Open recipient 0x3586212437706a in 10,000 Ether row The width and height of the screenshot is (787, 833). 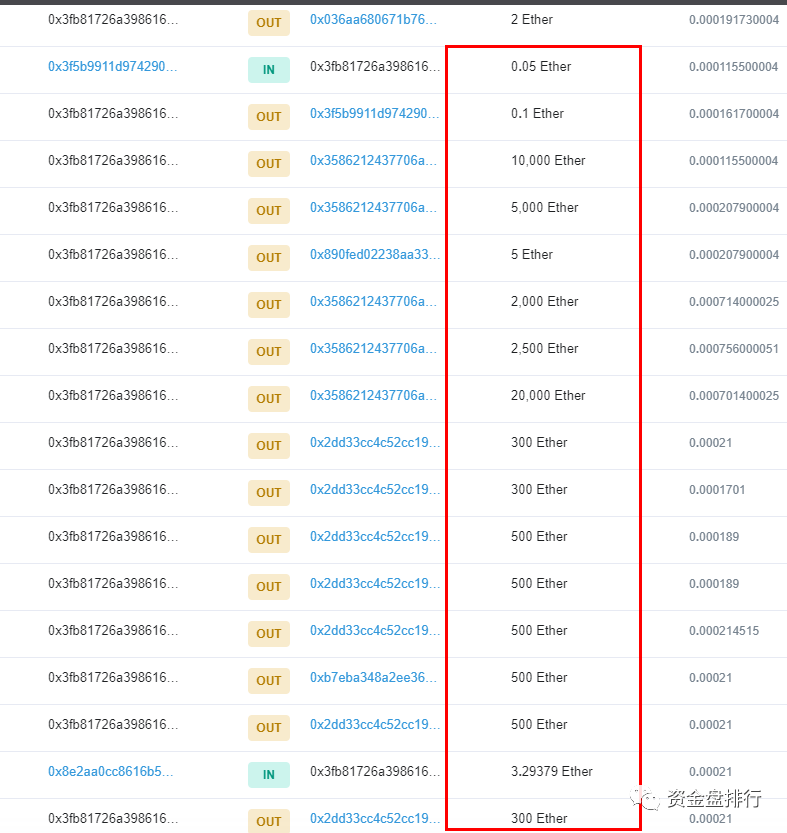pos(374,161)
